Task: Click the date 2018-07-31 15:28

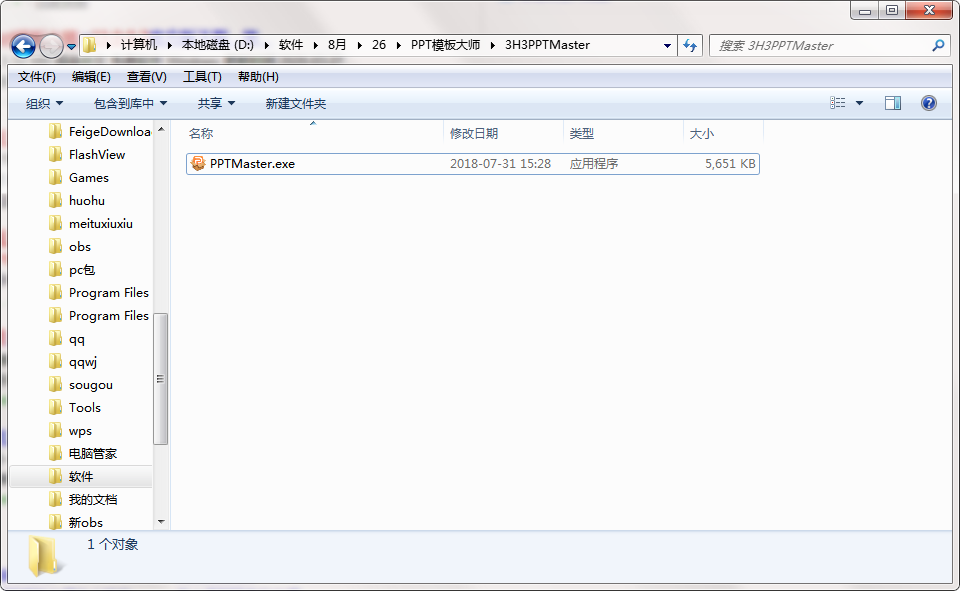Action: pos(500,164)
